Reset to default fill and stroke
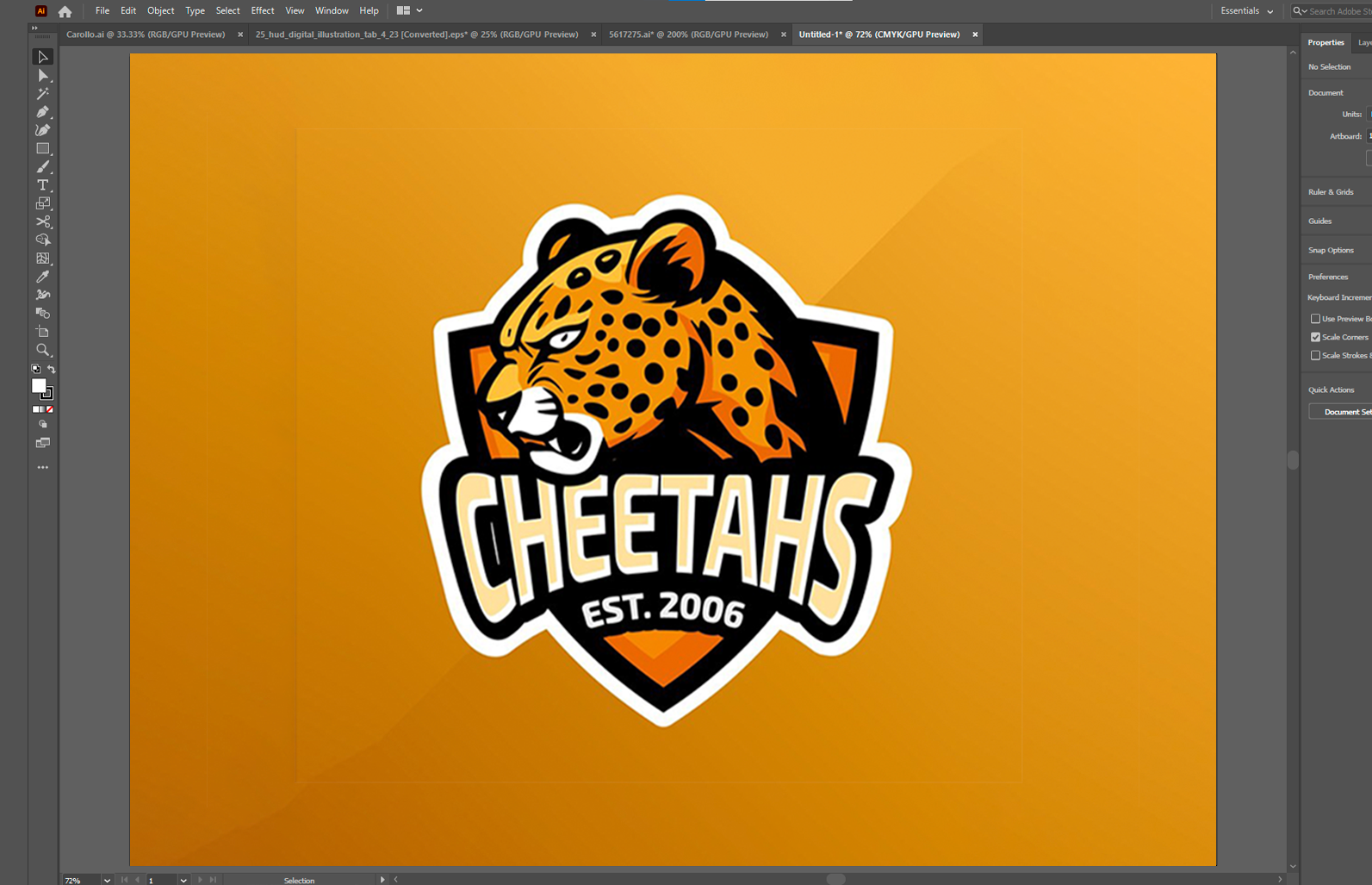Image resolution: width=1372 pixels, height=885 pixels. point(36,369)
